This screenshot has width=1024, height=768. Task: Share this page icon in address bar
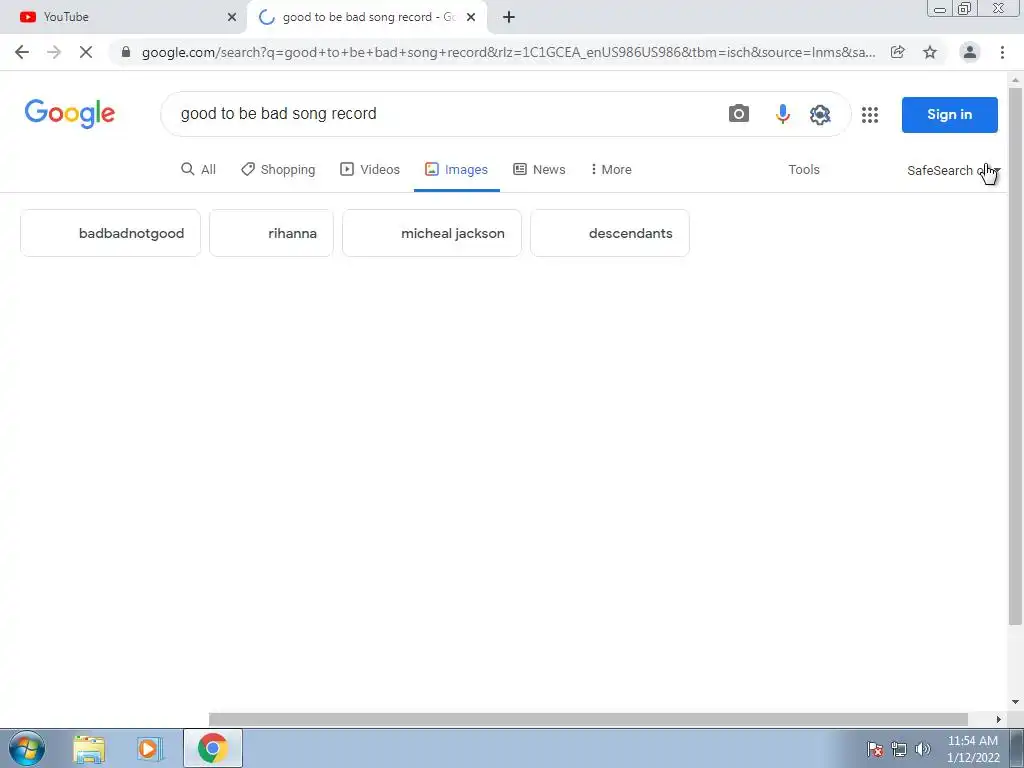point(898,52)
